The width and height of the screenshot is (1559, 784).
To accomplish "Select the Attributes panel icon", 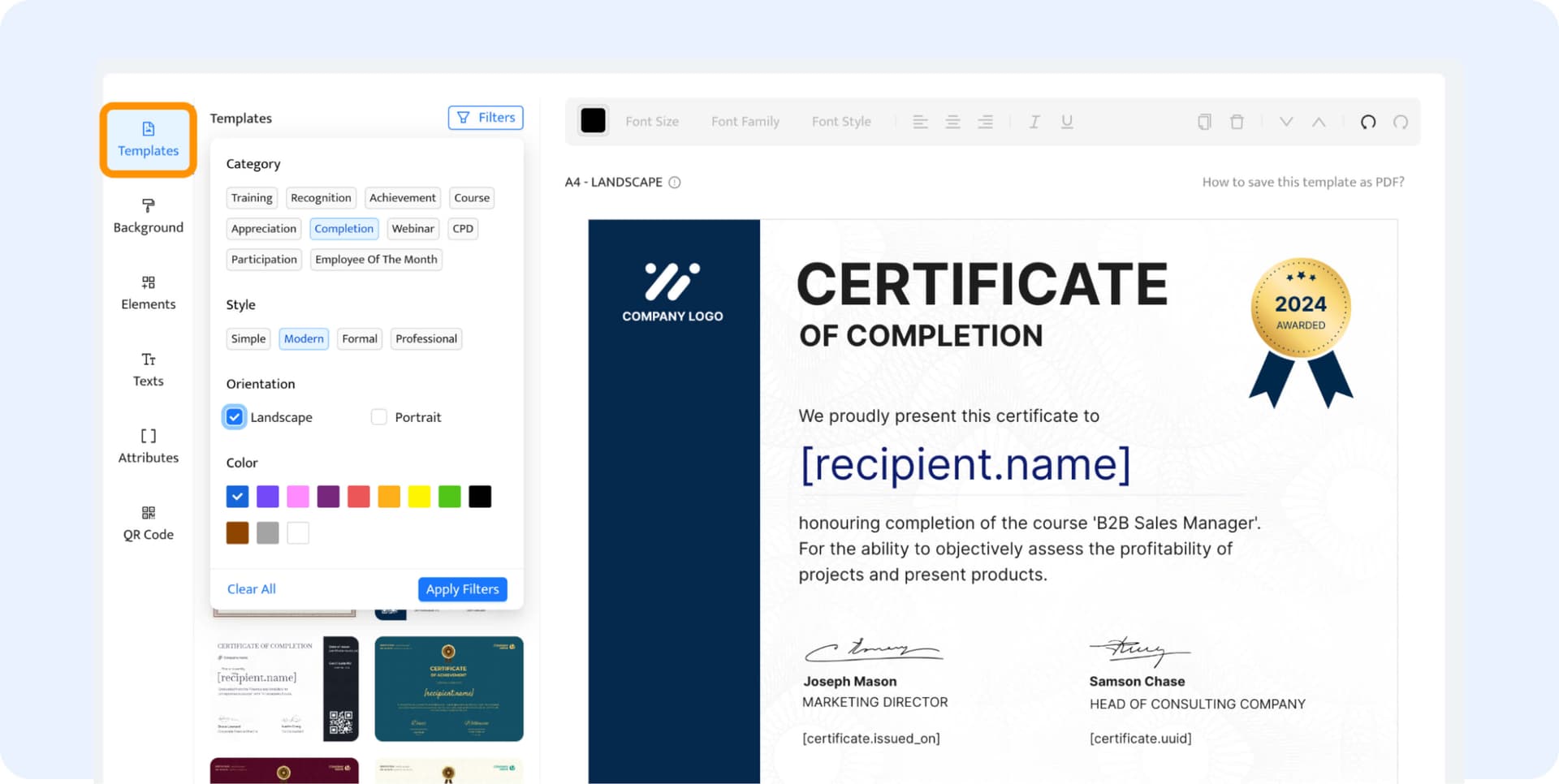I will click(148, 446).
